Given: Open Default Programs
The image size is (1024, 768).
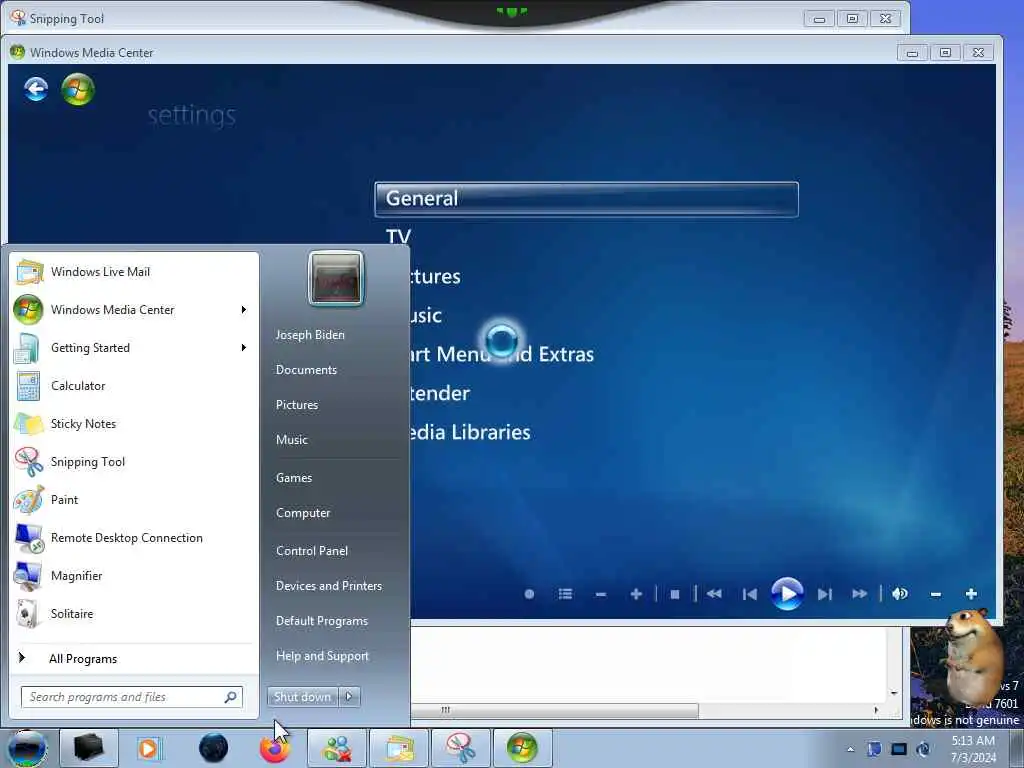Looking at the screenshot, I should point(321,620).
